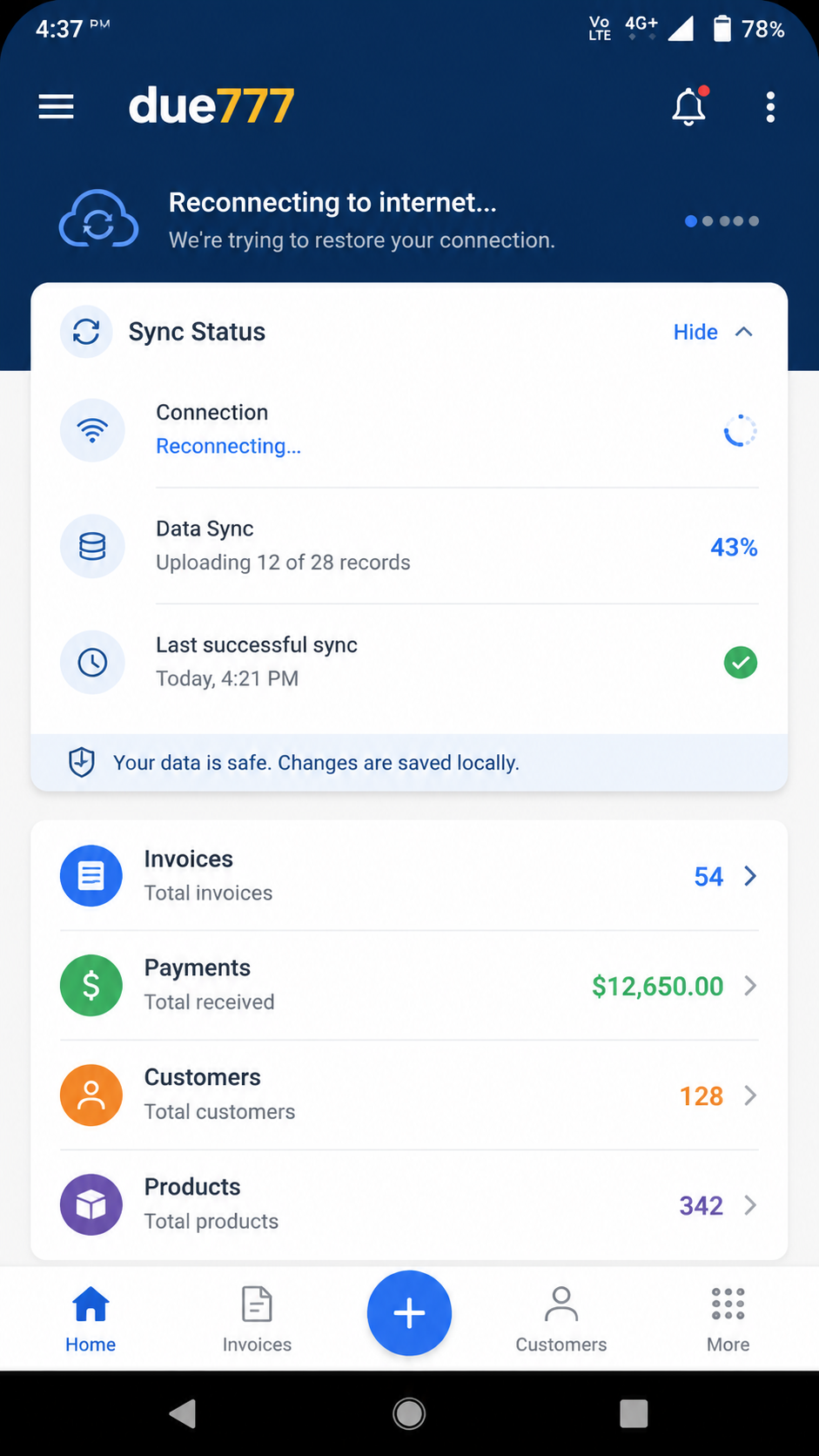Switch to the Invoices bottom tab
Viewport: 819px width, 1456px height.
tap(257, 1319)
